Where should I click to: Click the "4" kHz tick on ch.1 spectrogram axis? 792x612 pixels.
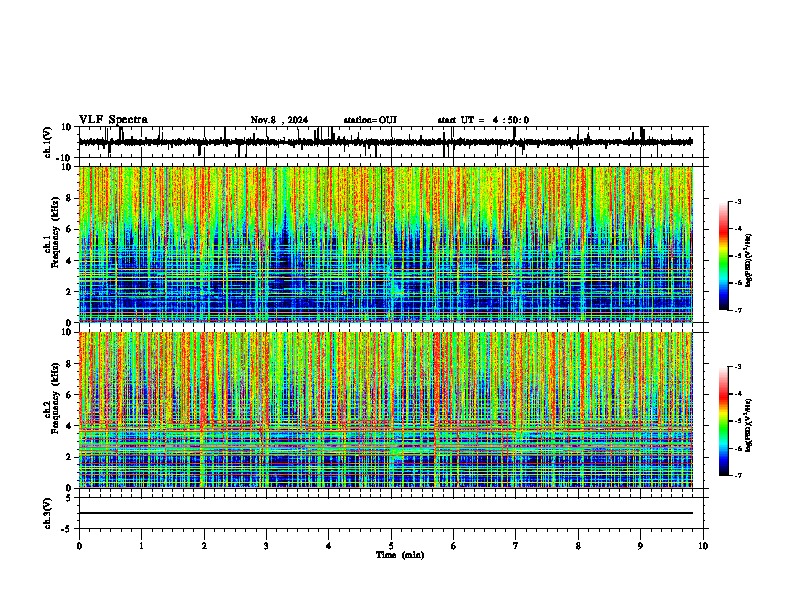point(70,261)
